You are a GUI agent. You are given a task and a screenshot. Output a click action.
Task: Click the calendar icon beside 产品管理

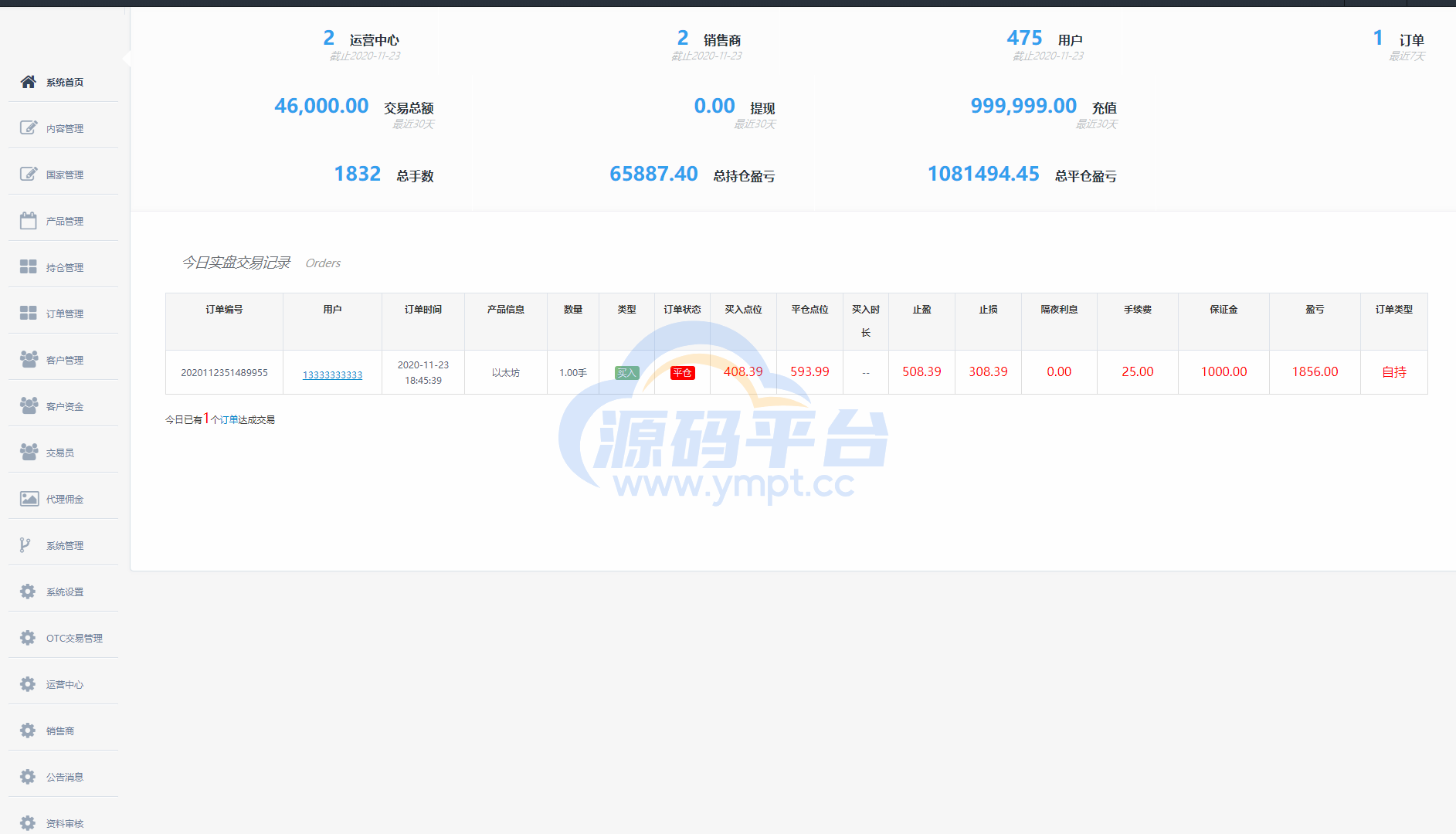click(29, 221)
